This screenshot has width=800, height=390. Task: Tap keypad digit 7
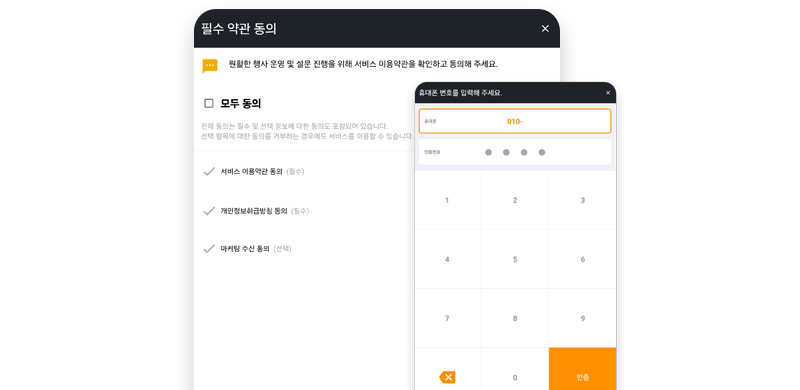point(447,319)
